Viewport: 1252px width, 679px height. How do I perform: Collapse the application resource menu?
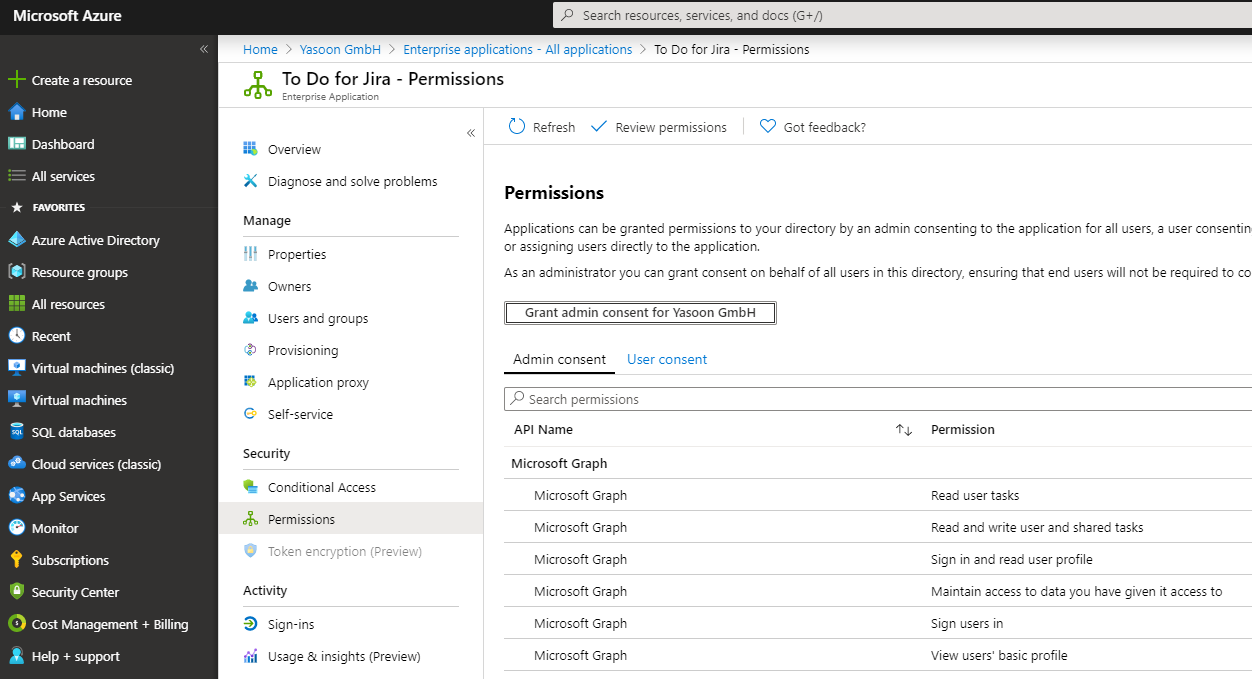(x=471, y=133)
